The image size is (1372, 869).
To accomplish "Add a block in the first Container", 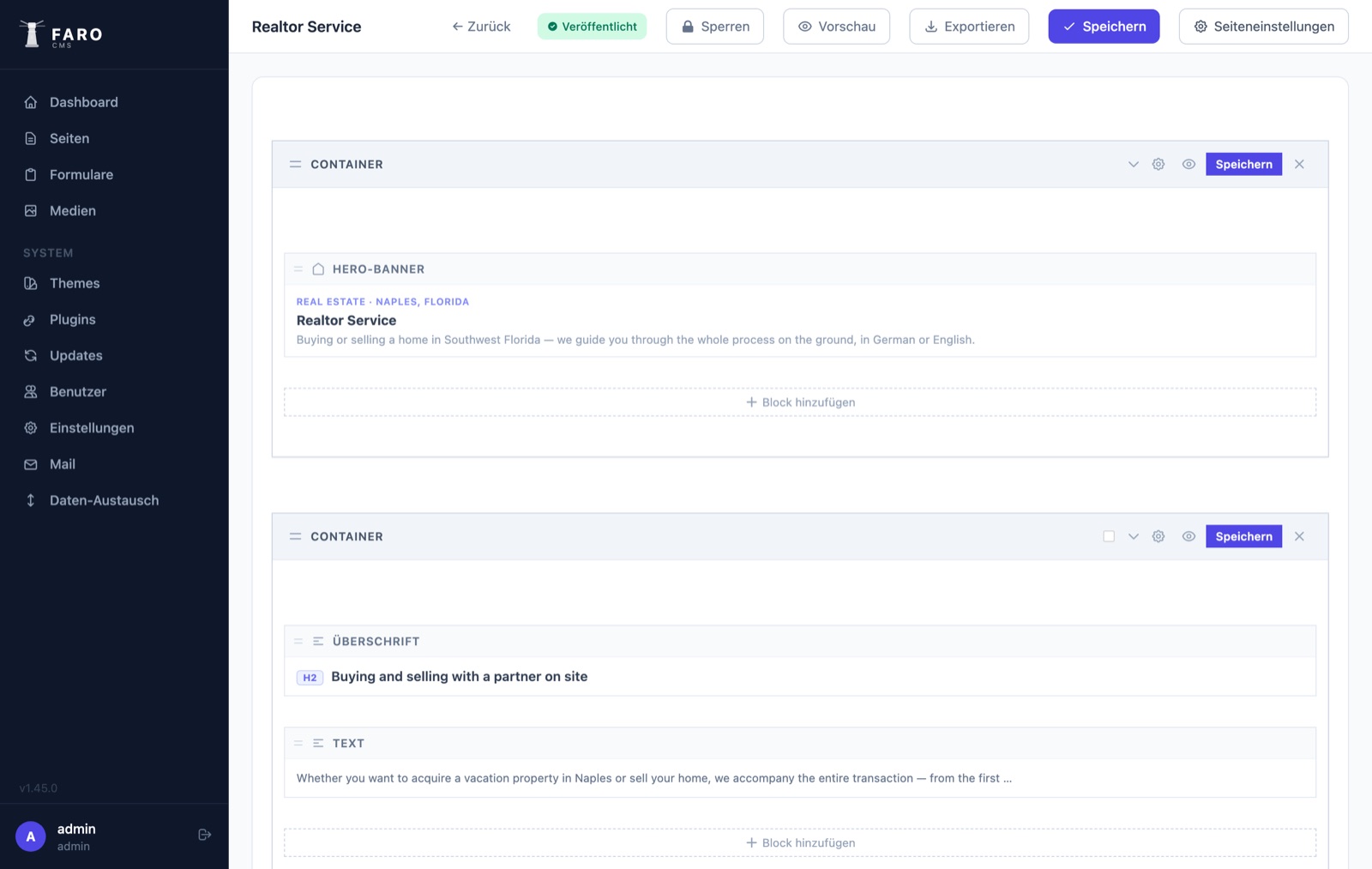I will point(800,402).
